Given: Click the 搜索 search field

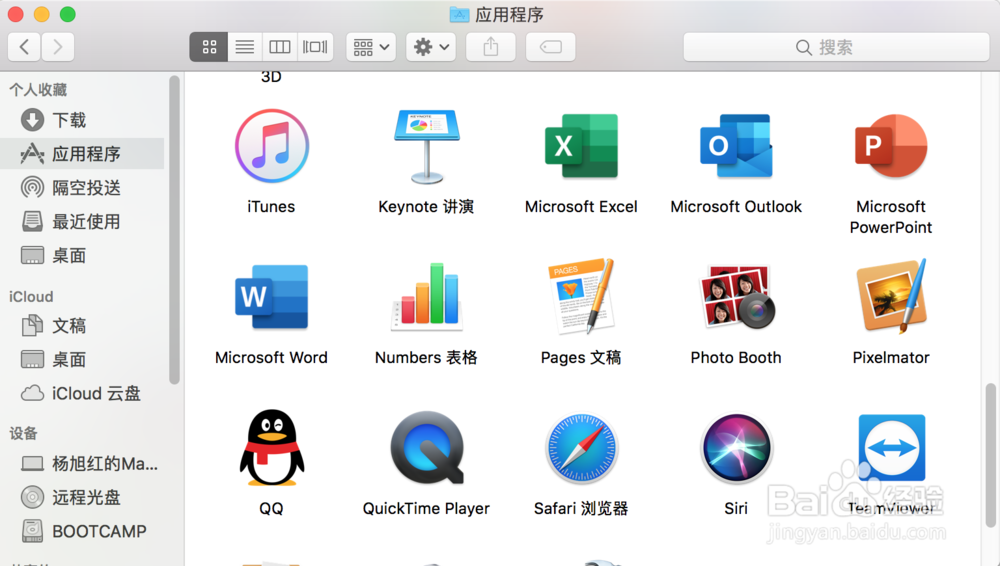Looking at the screenshot, I should [836, 47].
